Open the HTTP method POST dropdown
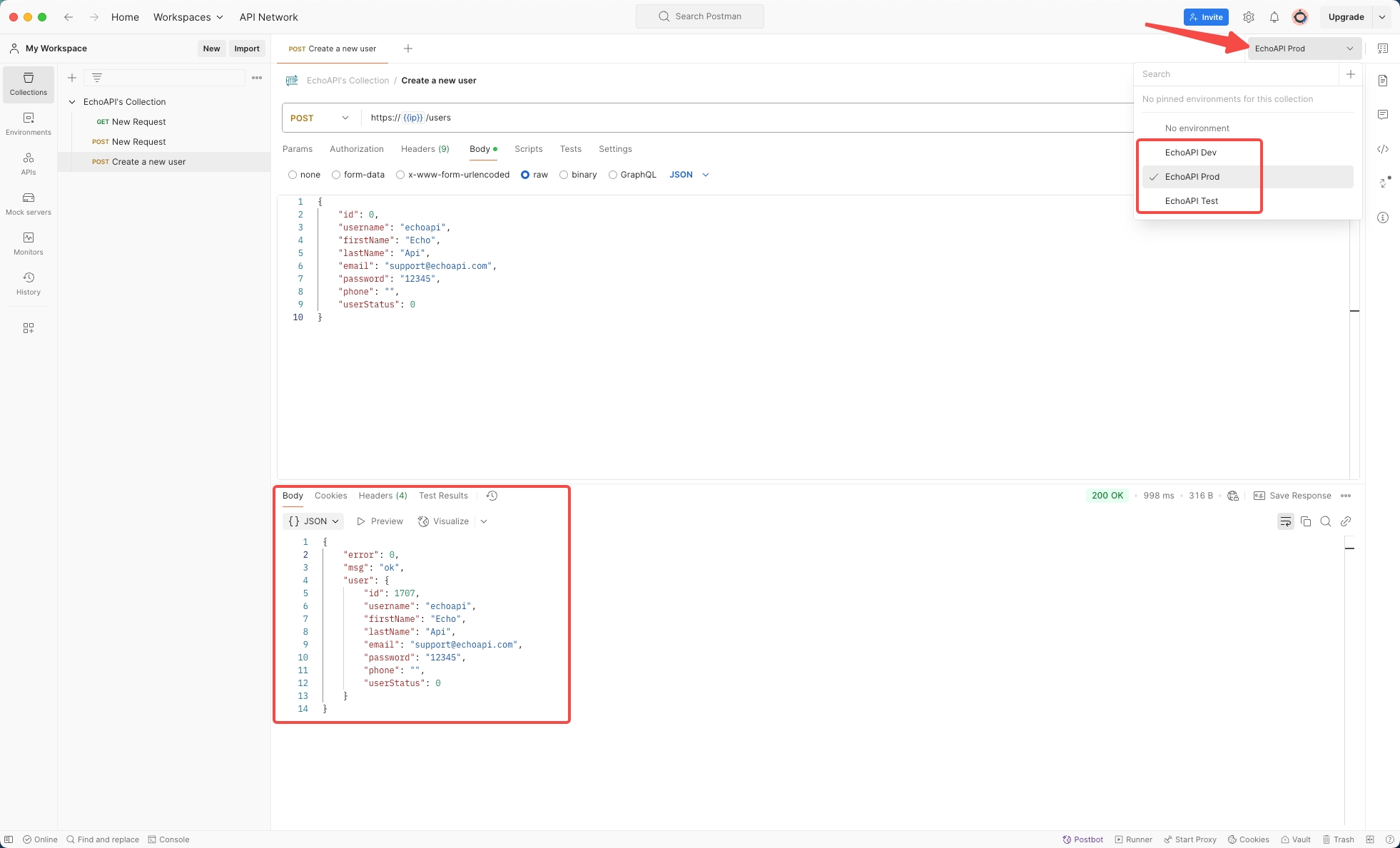Image resolution: width=1400 pixels, height=848 pixels. click(x=317, y=117)
